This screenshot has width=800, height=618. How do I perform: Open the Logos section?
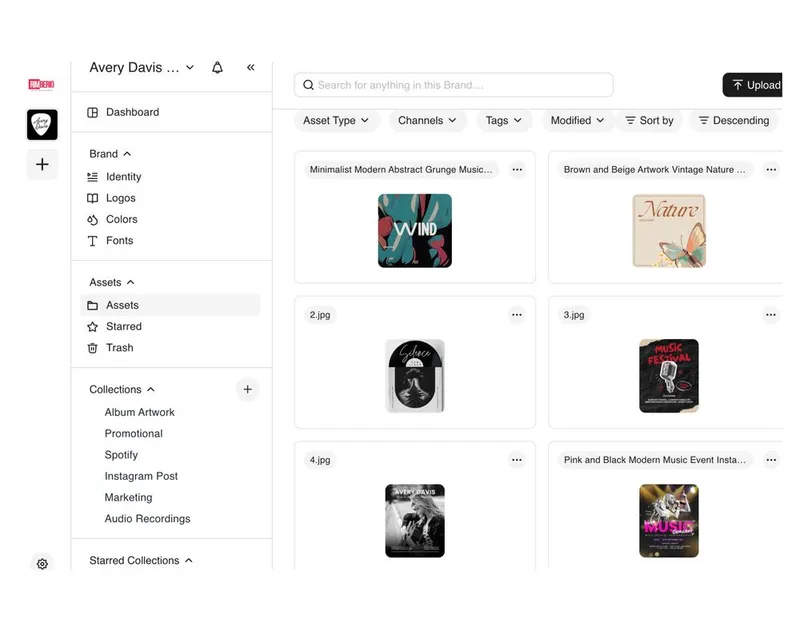(x=122, y=198)
